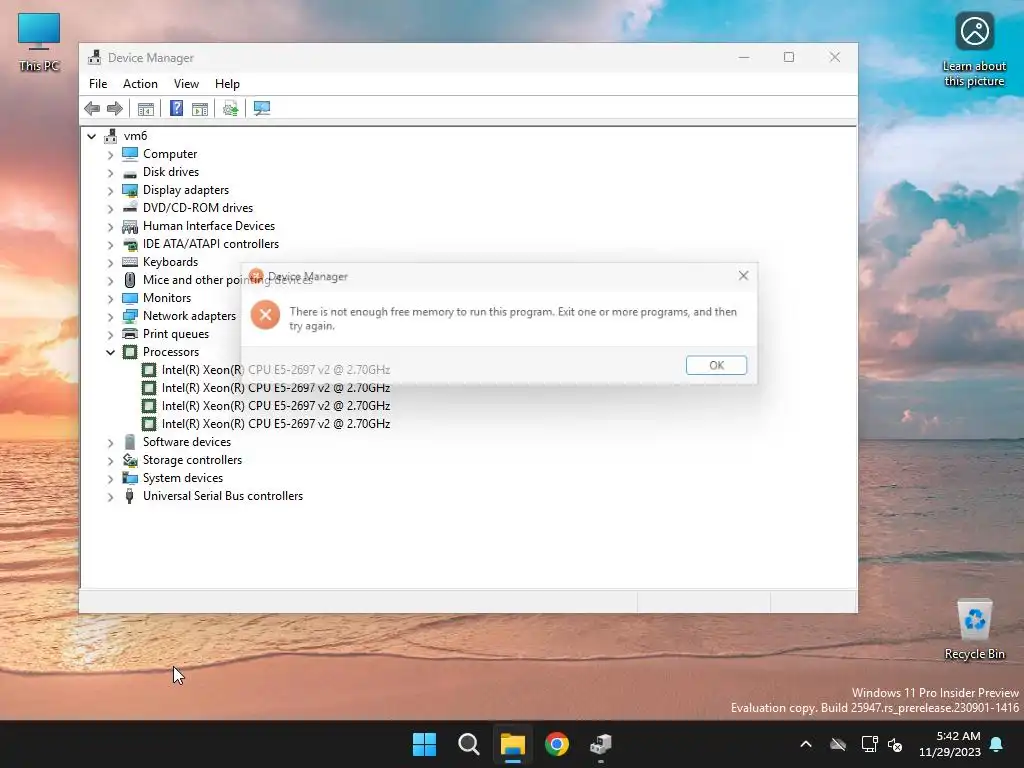The width and height of the screenshot is (1024, 768).
Task: Open the Action menu
Action: (140, 84)
